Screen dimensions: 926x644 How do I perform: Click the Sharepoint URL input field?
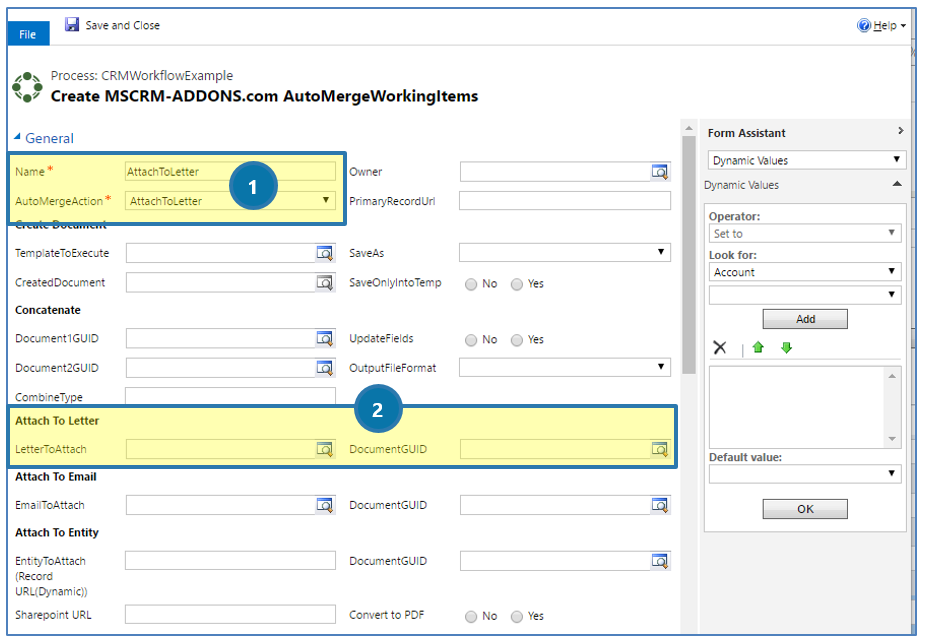coord(230,614)
